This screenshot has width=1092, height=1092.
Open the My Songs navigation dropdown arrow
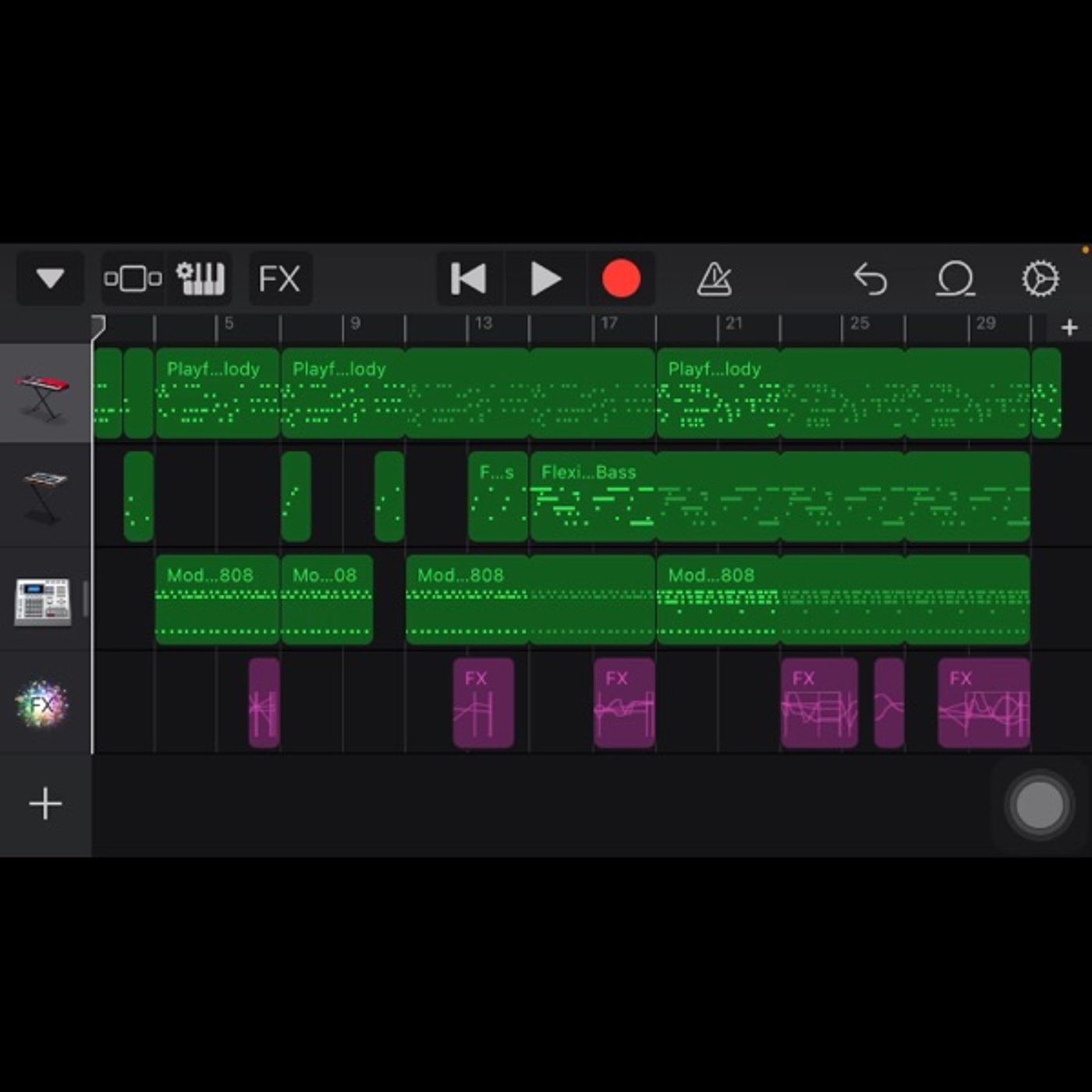pos(51,278)
